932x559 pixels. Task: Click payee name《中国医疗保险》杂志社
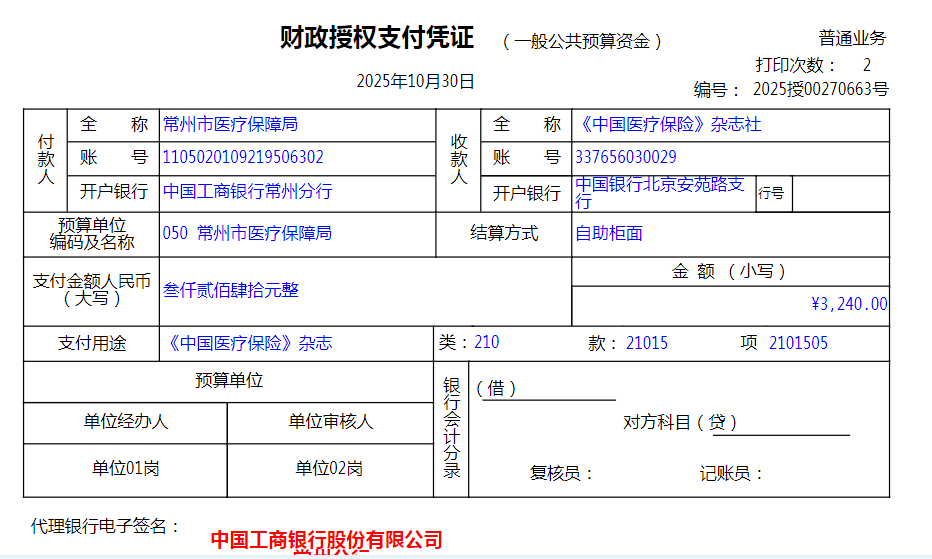[668, 125]
